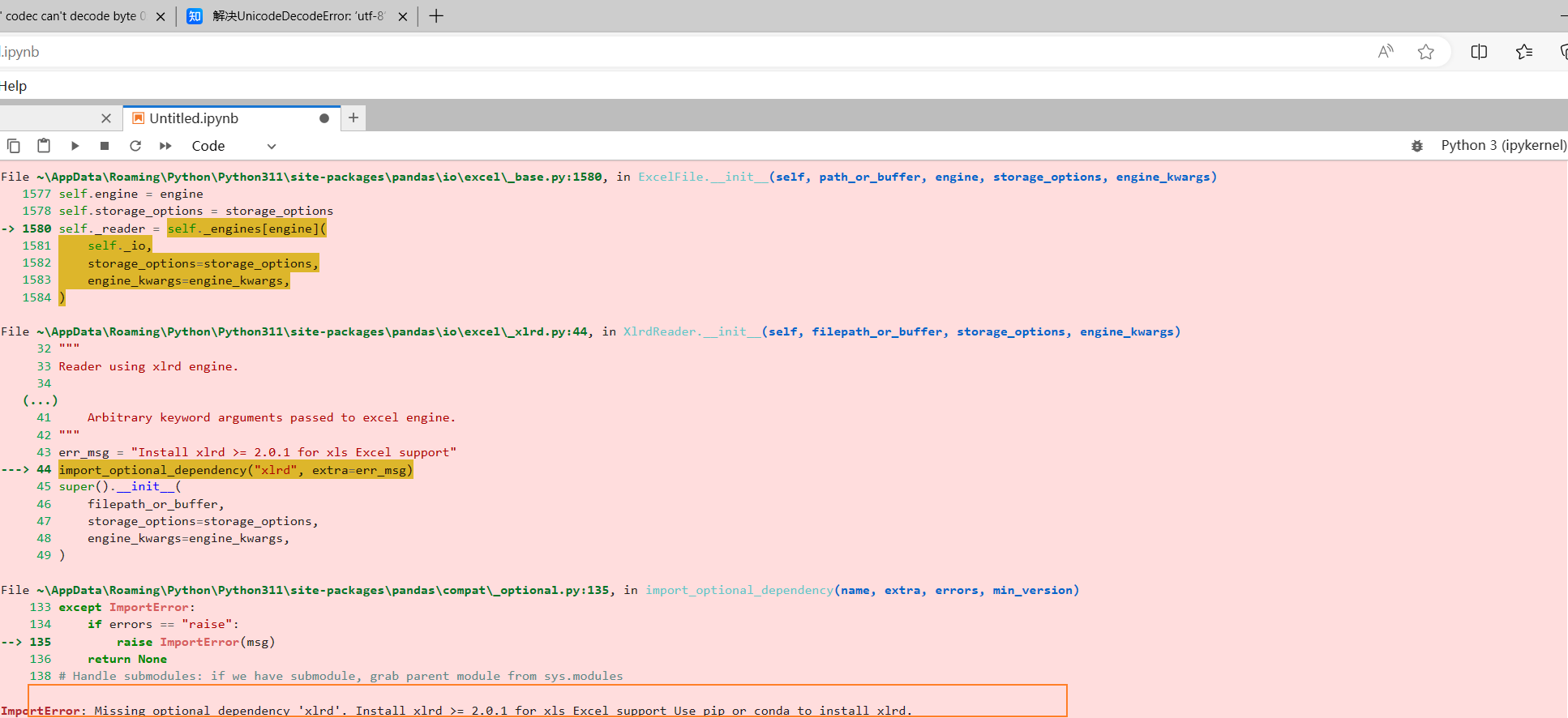
Task: Click the _base.py:1580 file path line
Action: pos(319,177)
